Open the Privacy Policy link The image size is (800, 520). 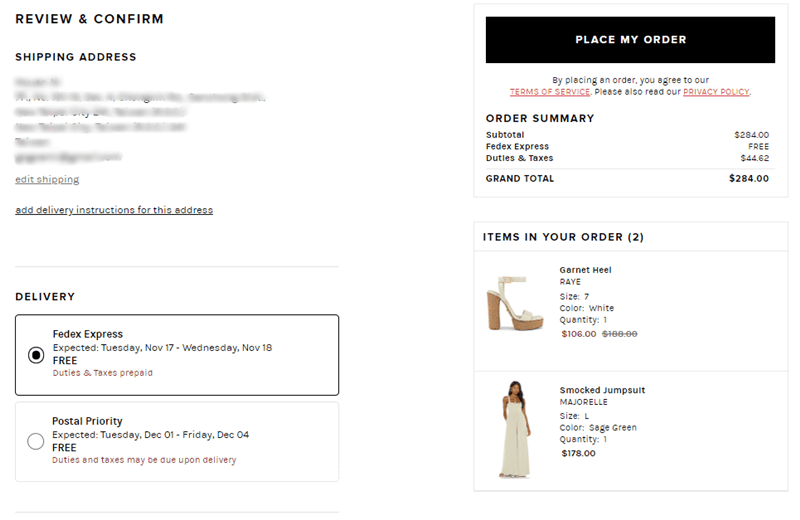716,92
